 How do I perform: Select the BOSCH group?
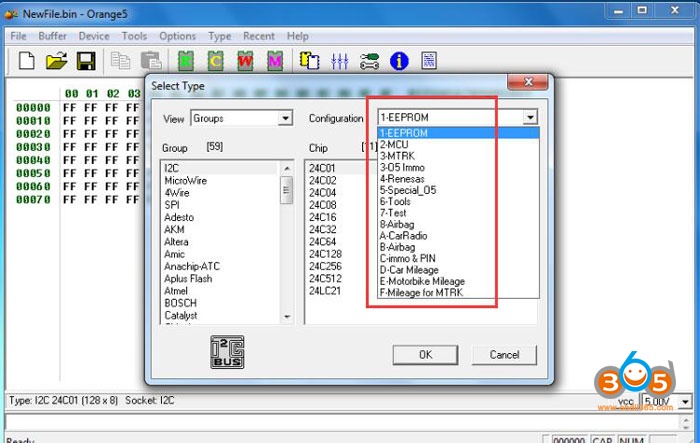tap(220, 303)
